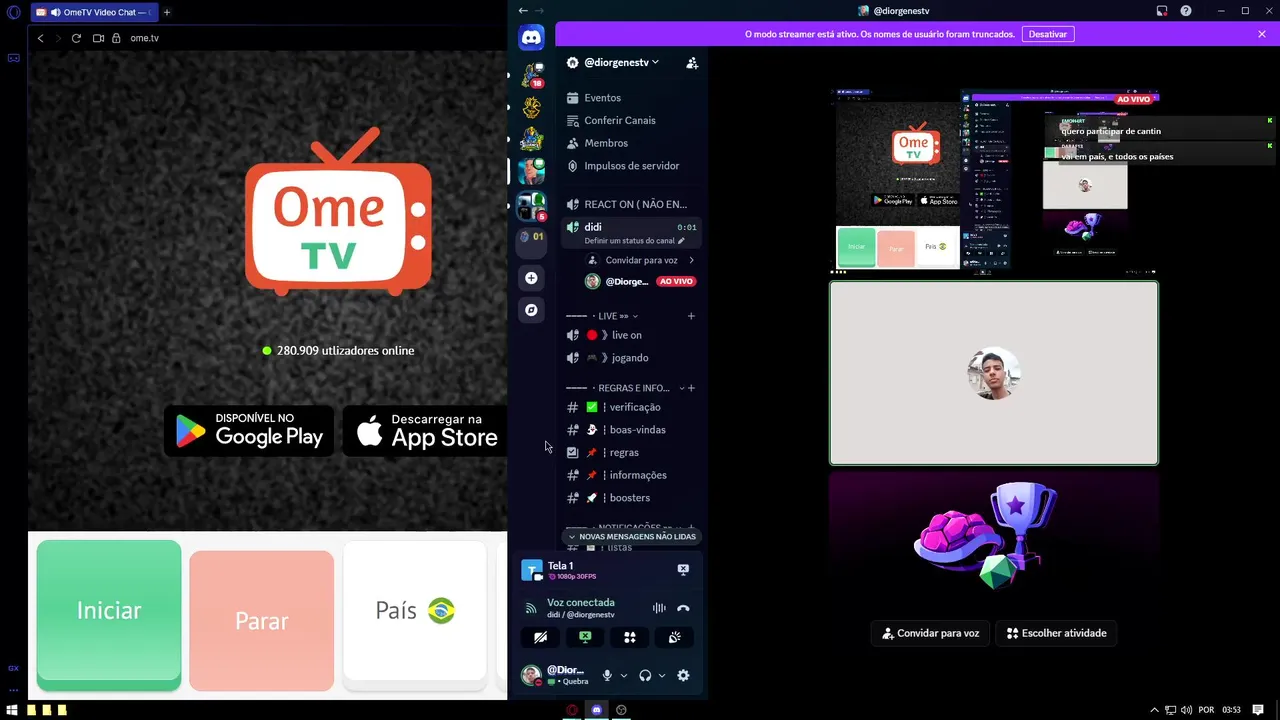Mute the microphone in Discord user panel

[607, 676]
